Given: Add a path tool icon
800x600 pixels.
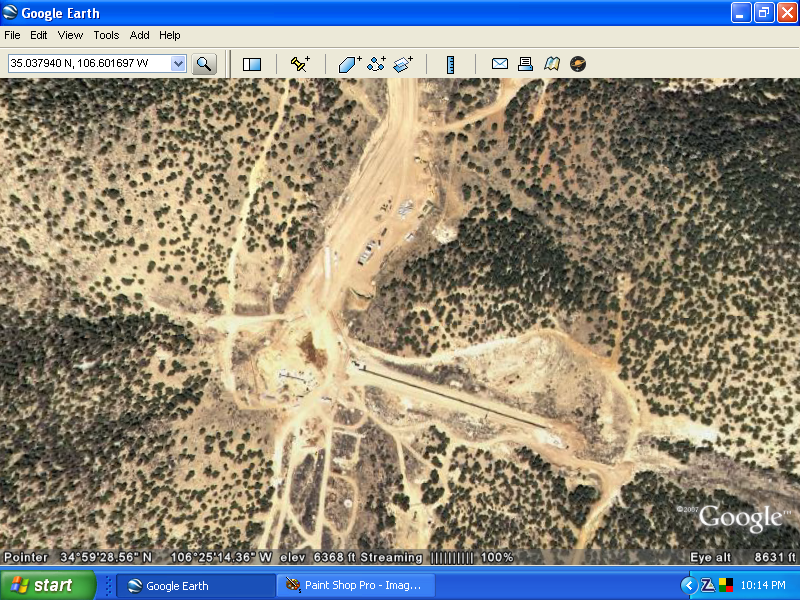Looking at the screenshot, I should coord(377,64).
